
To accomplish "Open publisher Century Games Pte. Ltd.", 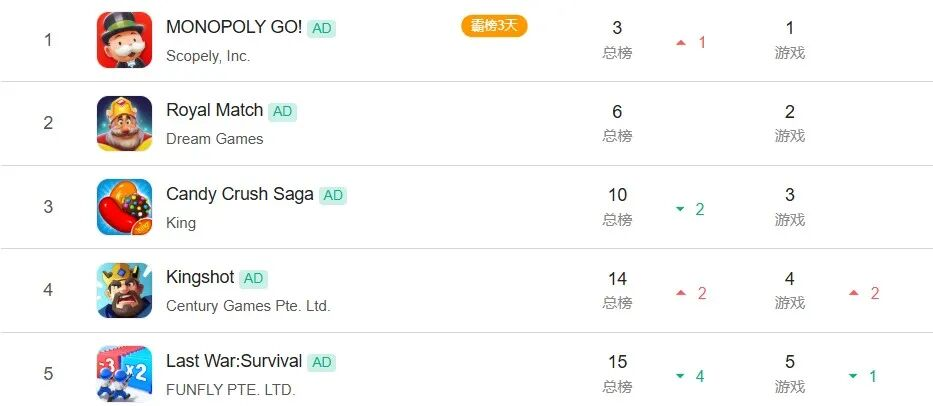I will [x=248, y=306].
